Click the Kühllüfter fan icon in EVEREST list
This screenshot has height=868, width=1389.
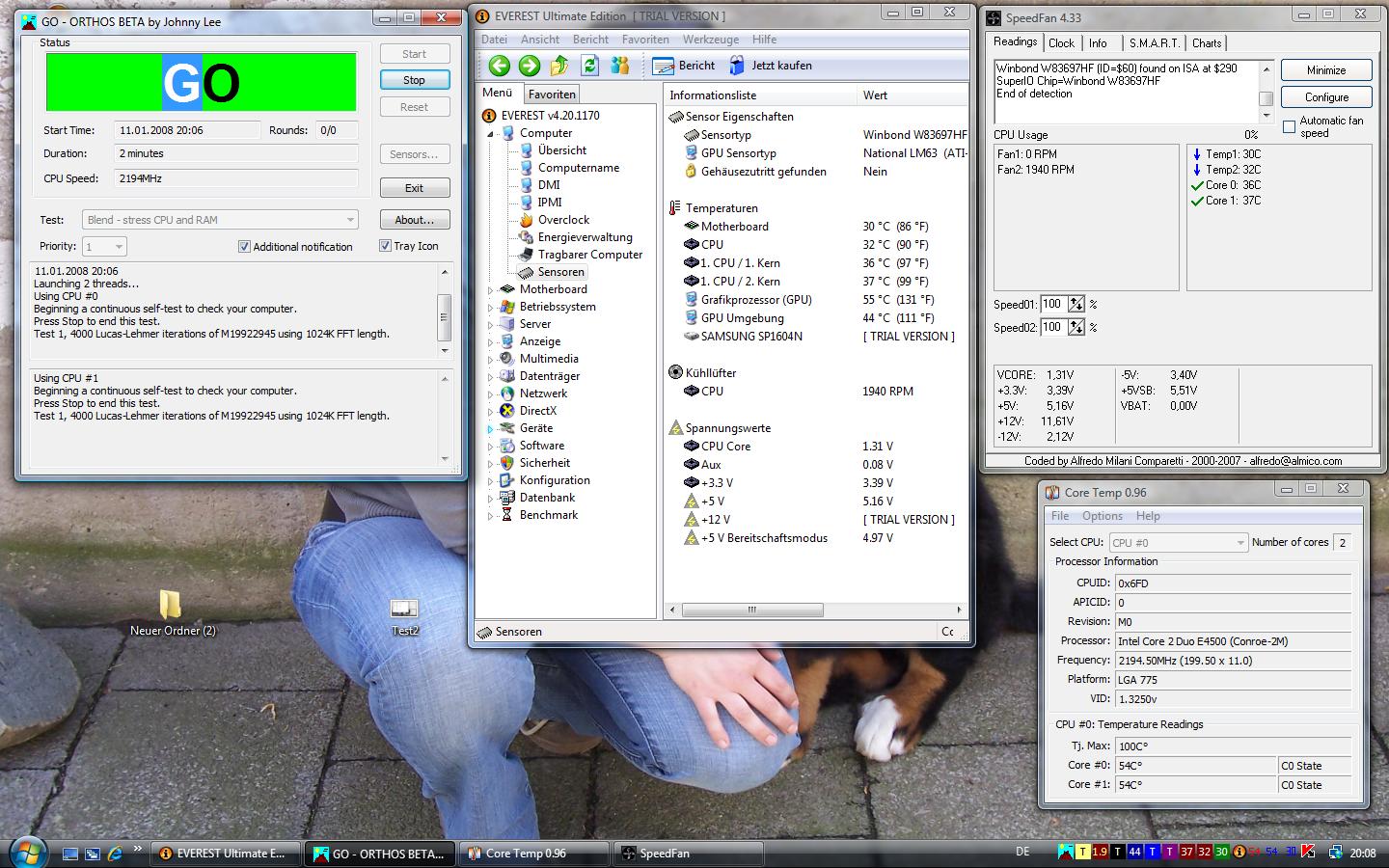click(675, 372)
